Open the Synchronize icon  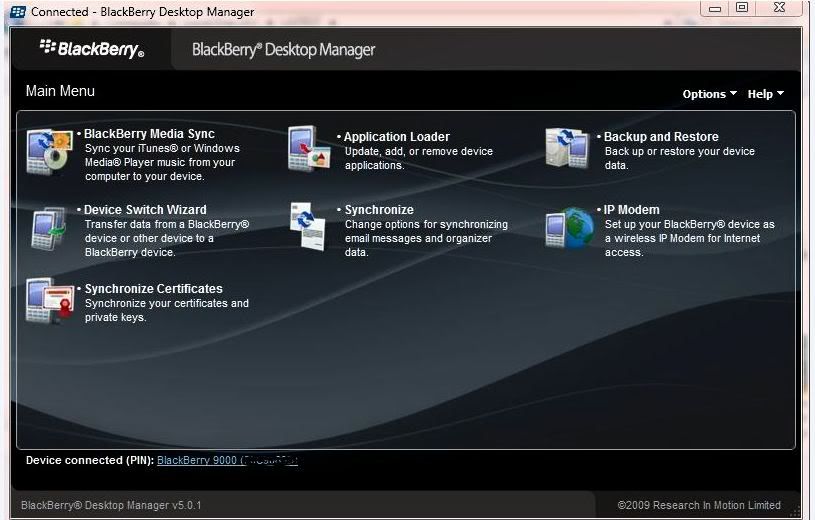click(308, 226)
